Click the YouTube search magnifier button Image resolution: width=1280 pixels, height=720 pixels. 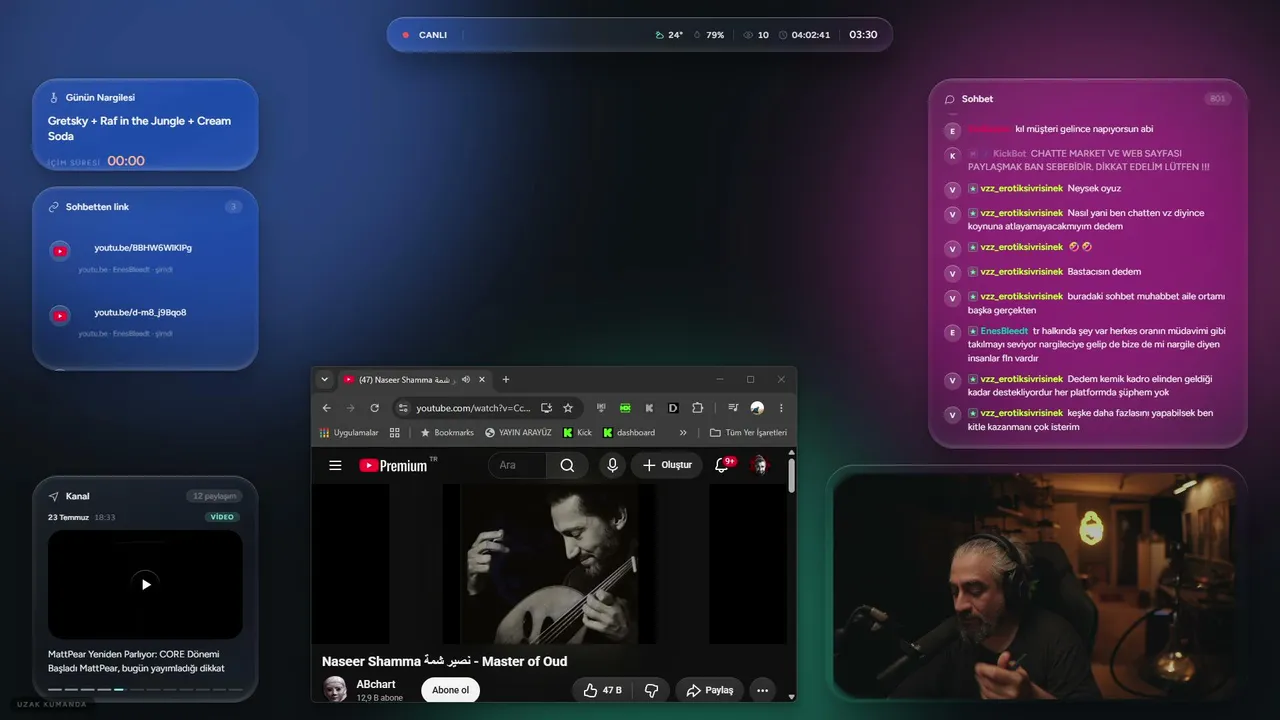pos(567,465)
